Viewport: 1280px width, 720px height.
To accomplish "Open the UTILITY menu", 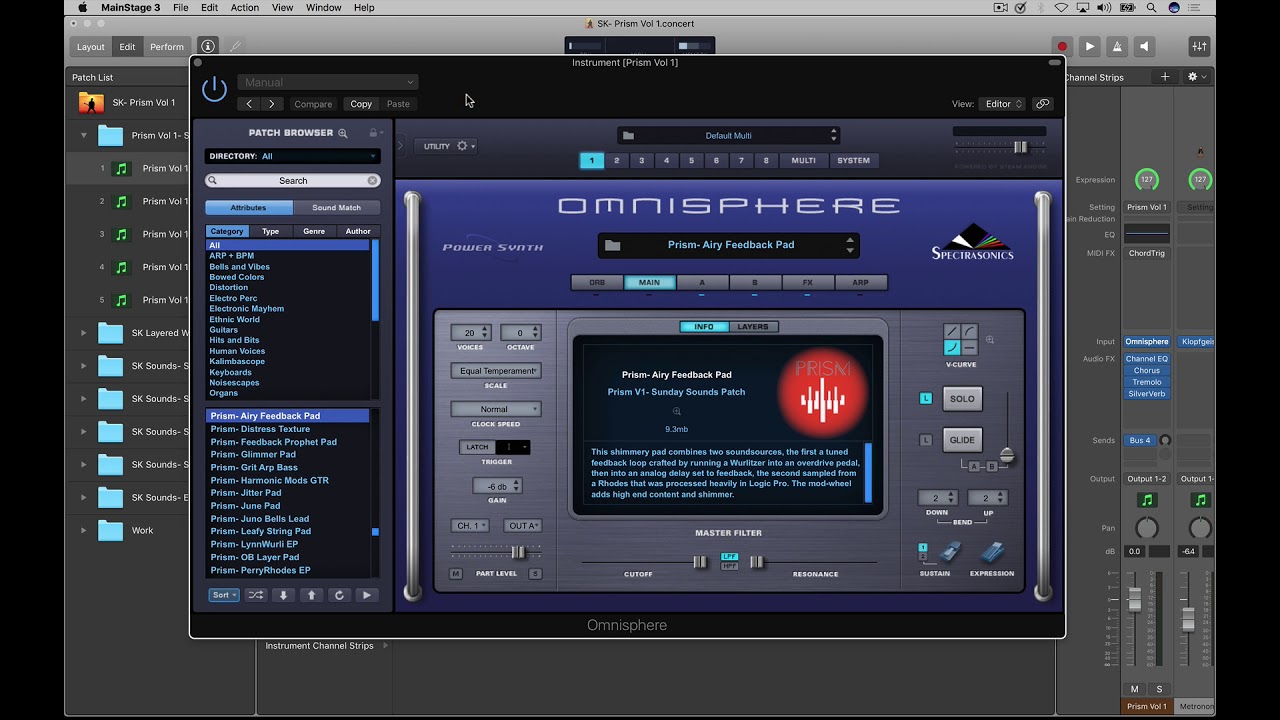I will pyautogui.click(x=445, y=146).
